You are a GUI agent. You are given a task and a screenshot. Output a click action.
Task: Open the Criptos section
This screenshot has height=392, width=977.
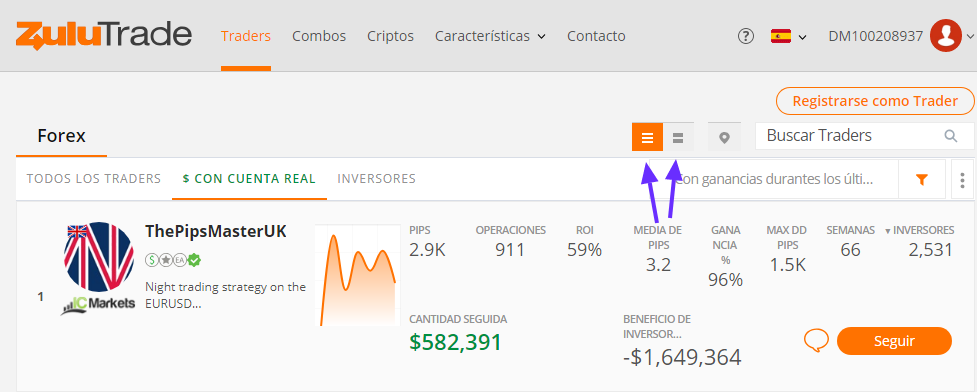click(x=390, y=36)
